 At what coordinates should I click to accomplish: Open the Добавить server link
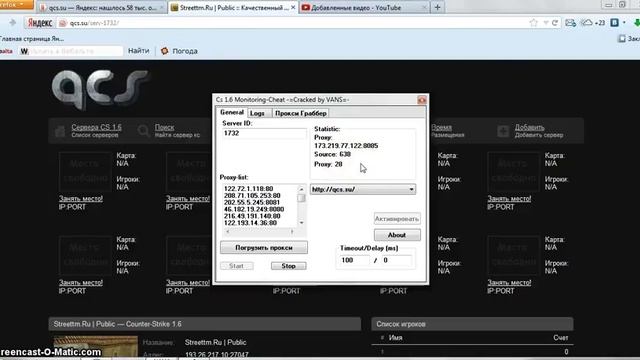[x=529, y=127]
